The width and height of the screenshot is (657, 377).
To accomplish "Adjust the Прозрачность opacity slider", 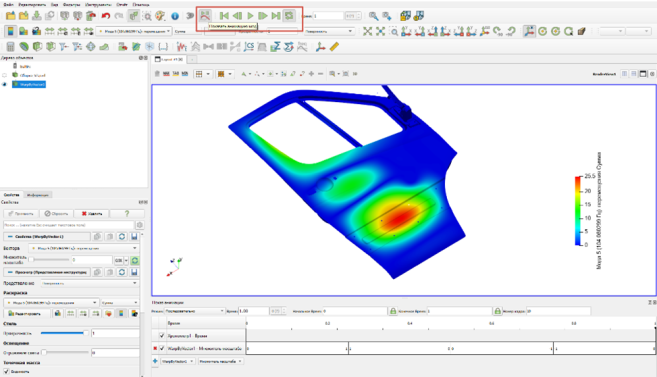I will 65,333.
